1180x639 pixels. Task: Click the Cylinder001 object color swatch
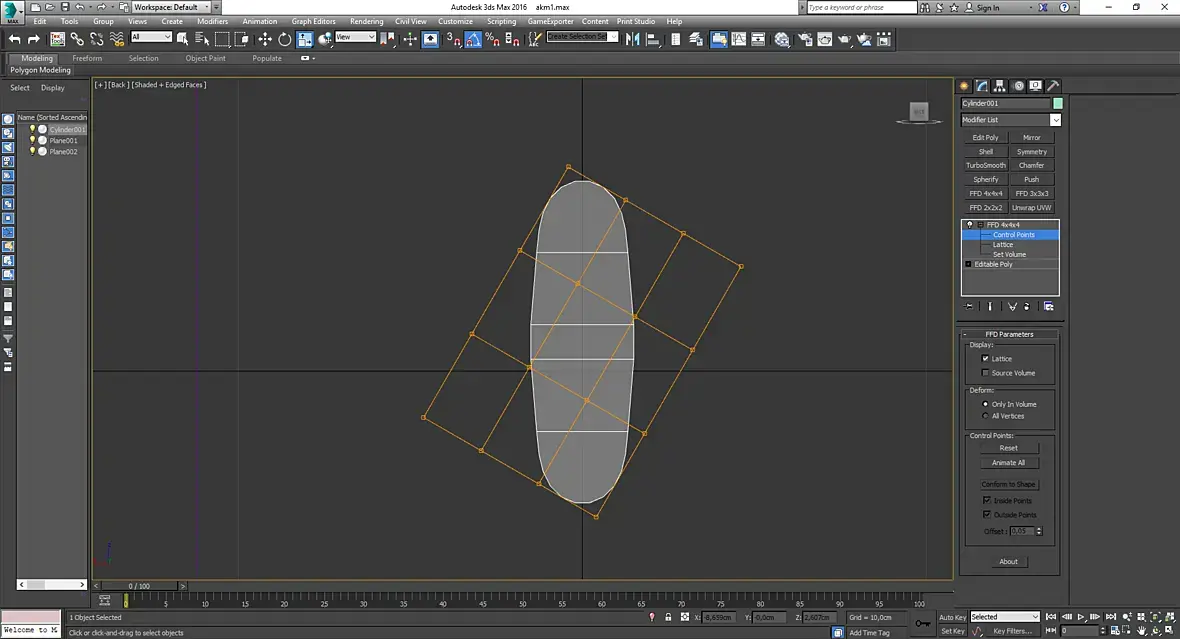(1058, 103)
